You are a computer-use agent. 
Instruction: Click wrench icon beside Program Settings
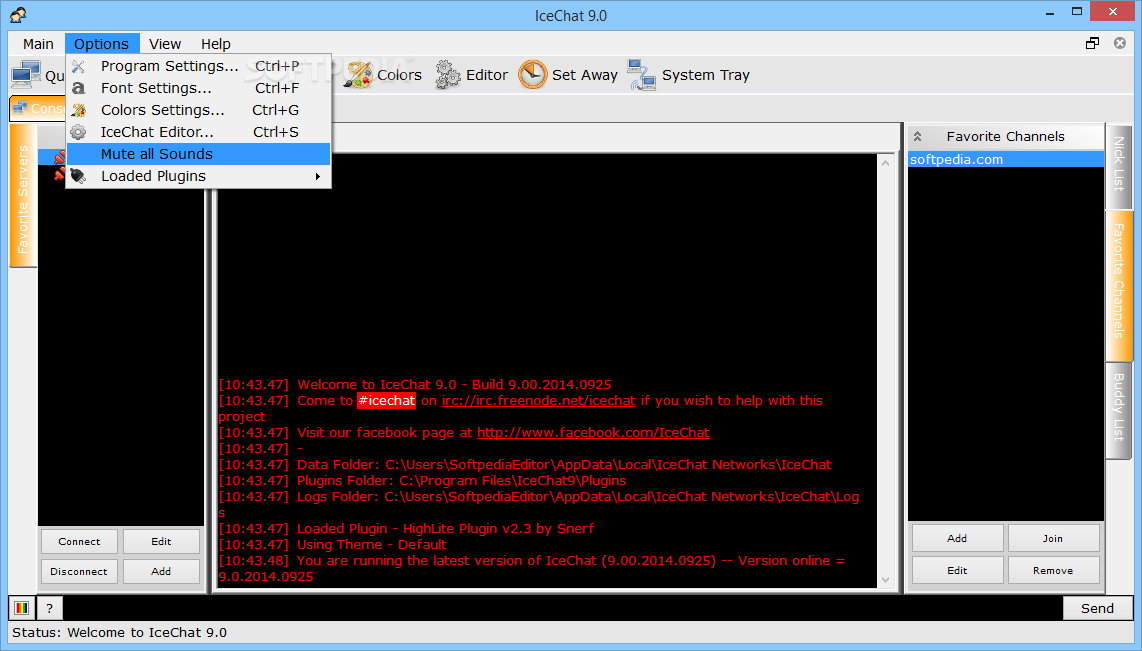coord(78,66)
